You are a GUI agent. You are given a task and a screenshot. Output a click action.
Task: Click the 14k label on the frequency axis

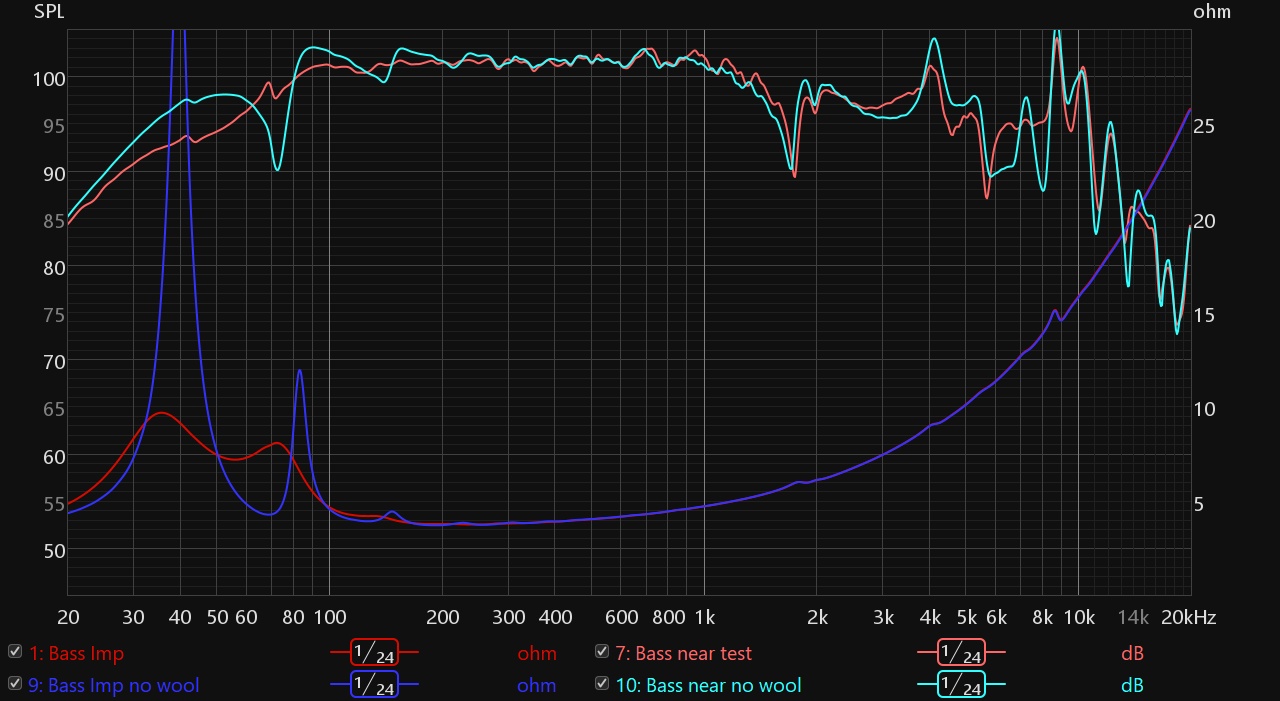click(x=1133, y=618)
